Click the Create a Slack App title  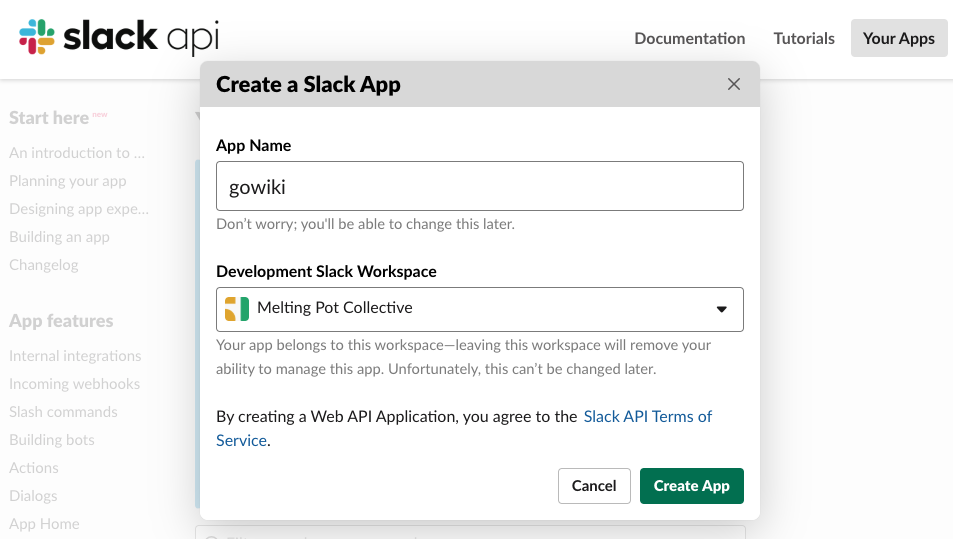click(x=308, y=84)
